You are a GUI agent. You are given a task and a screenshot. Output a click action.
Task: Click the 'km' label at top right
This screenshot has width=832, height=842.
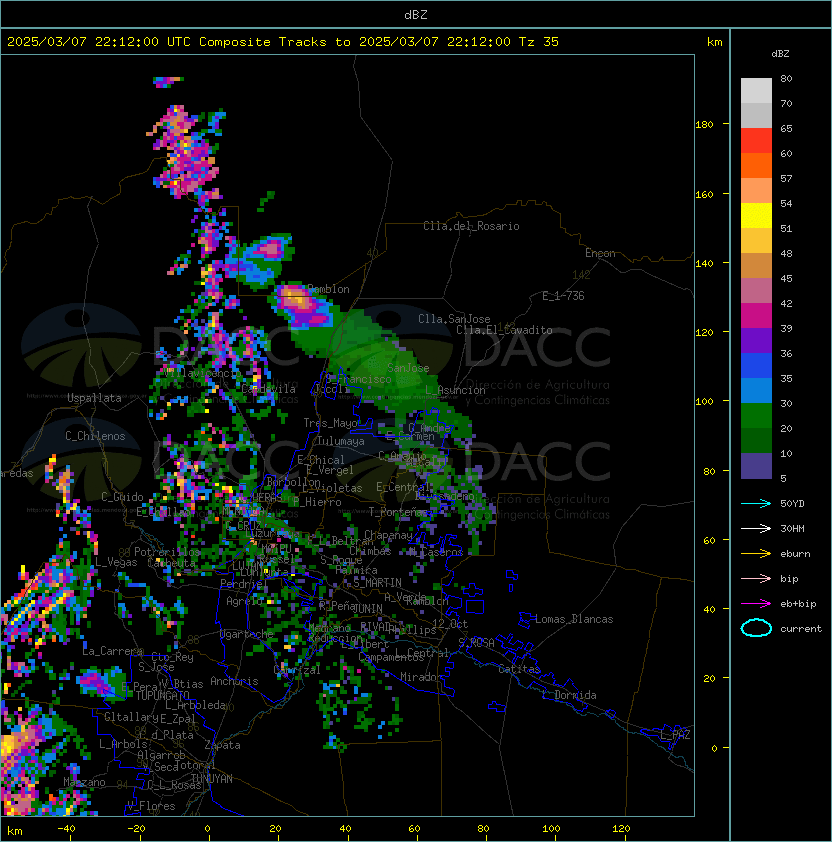coord(714,42)
